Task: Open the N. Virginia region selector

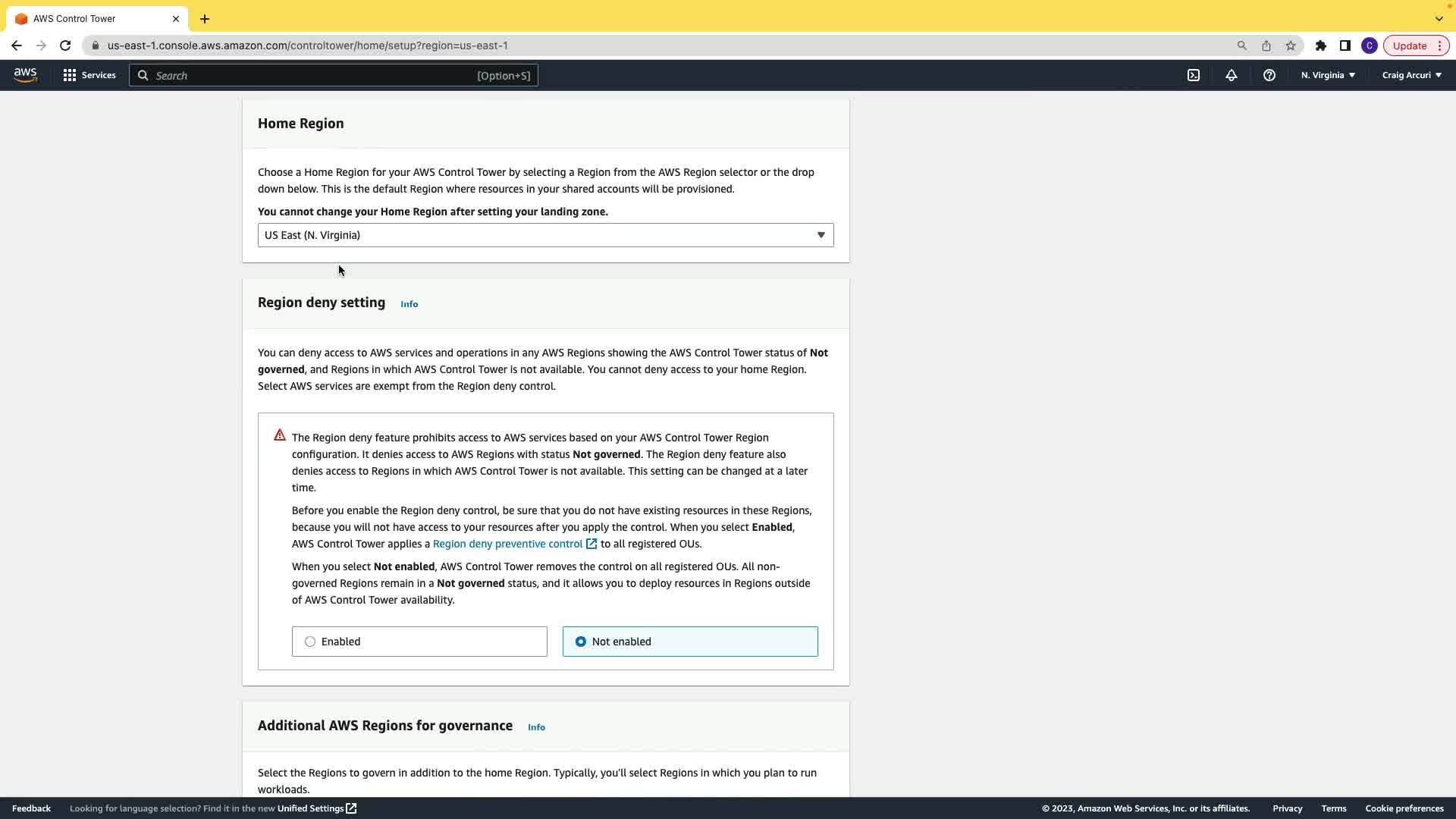Action: coord(1328,75)
